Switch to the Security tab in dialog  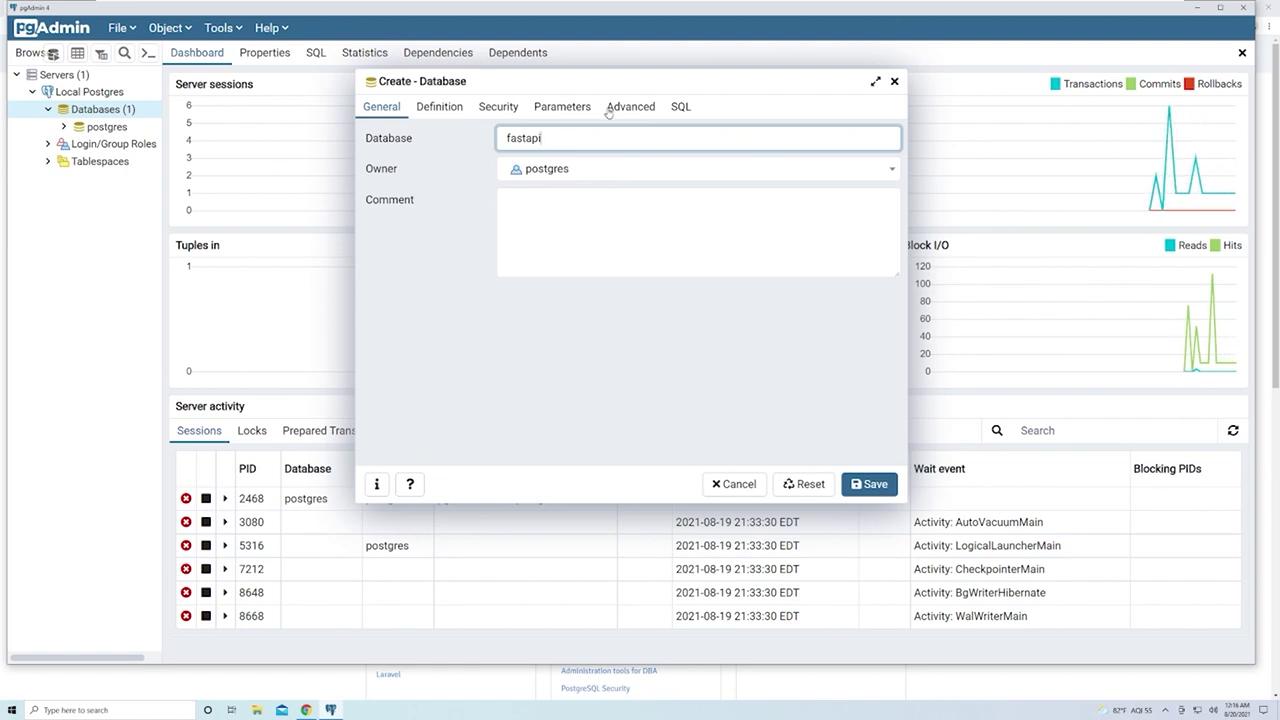tap(498, 107)
